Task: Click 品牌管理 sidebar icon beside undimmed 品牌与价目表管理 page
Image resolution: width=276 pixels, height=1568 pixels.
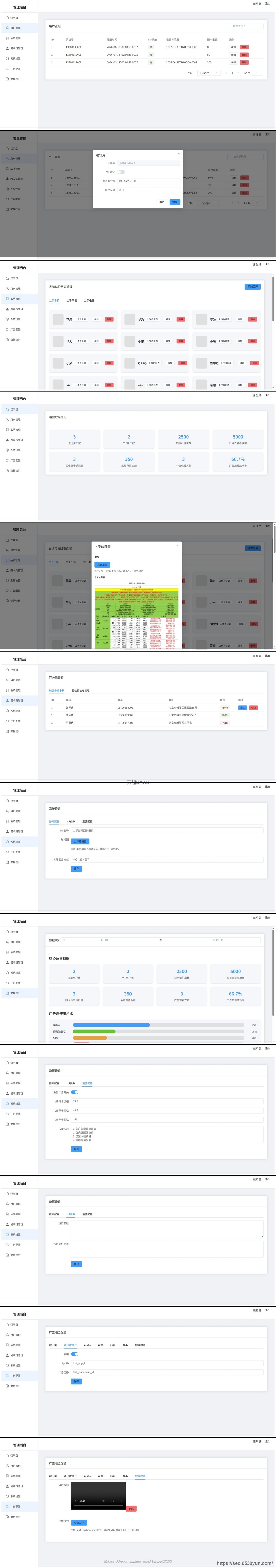Action: [7, 299]
